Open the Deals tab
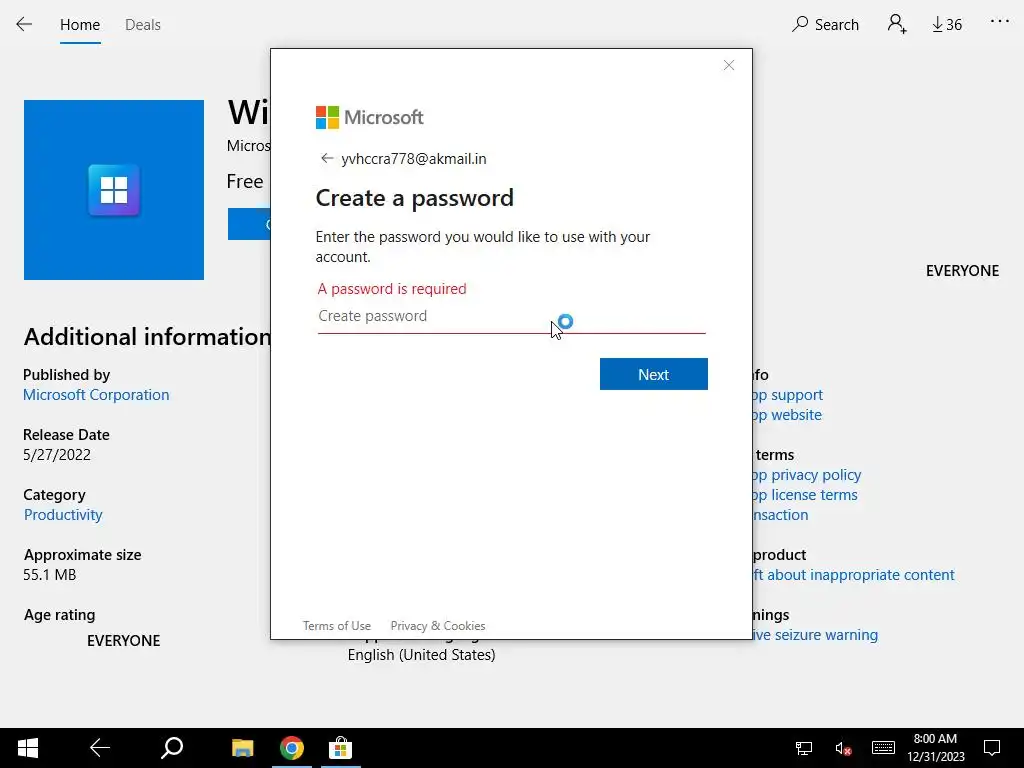Viewport: 1024px width, 768px height. pos(143,25)
